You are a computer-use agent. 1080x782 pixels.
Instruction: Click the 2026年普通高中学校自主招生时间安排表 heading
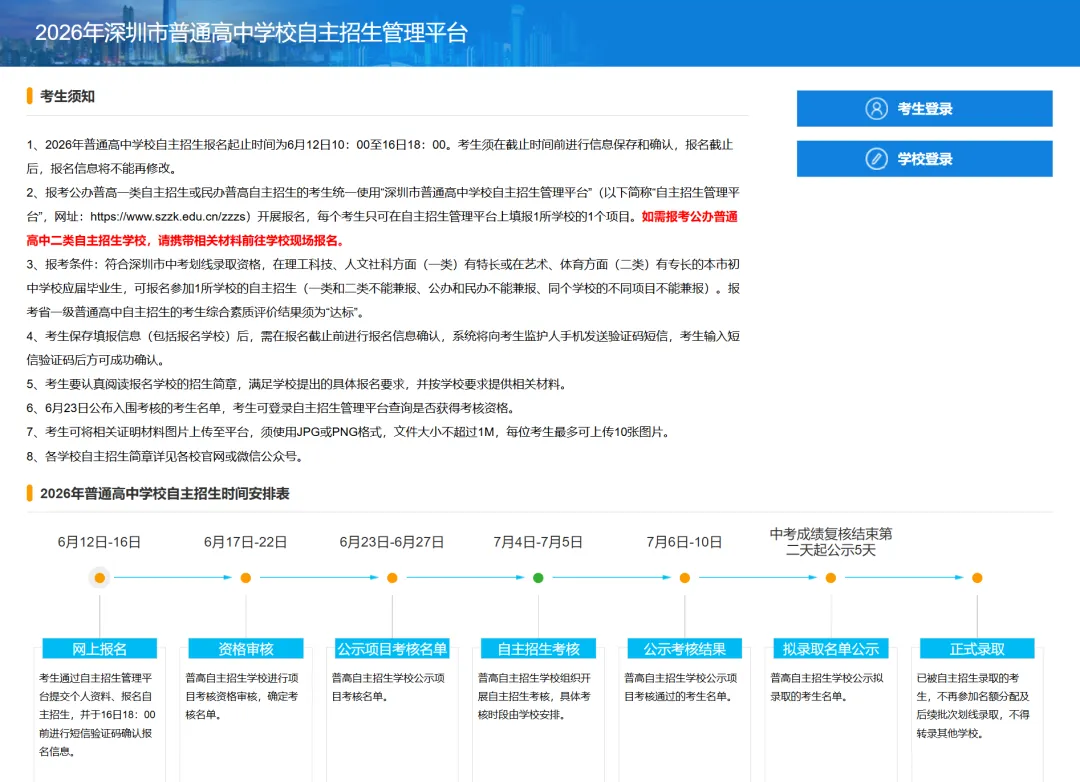[165, 493]
